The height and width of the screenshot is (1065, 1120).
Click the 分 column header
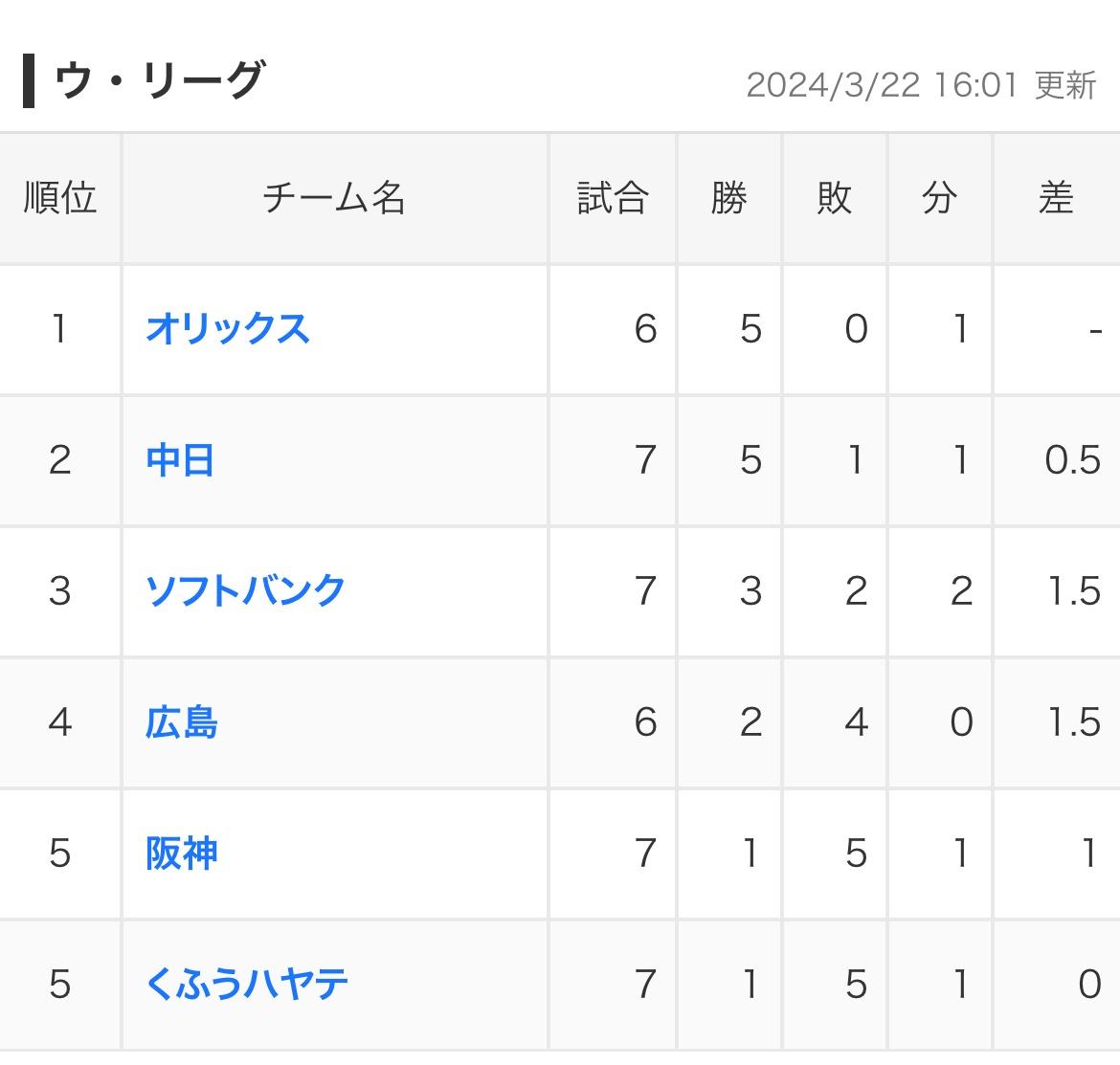(940, 198)
